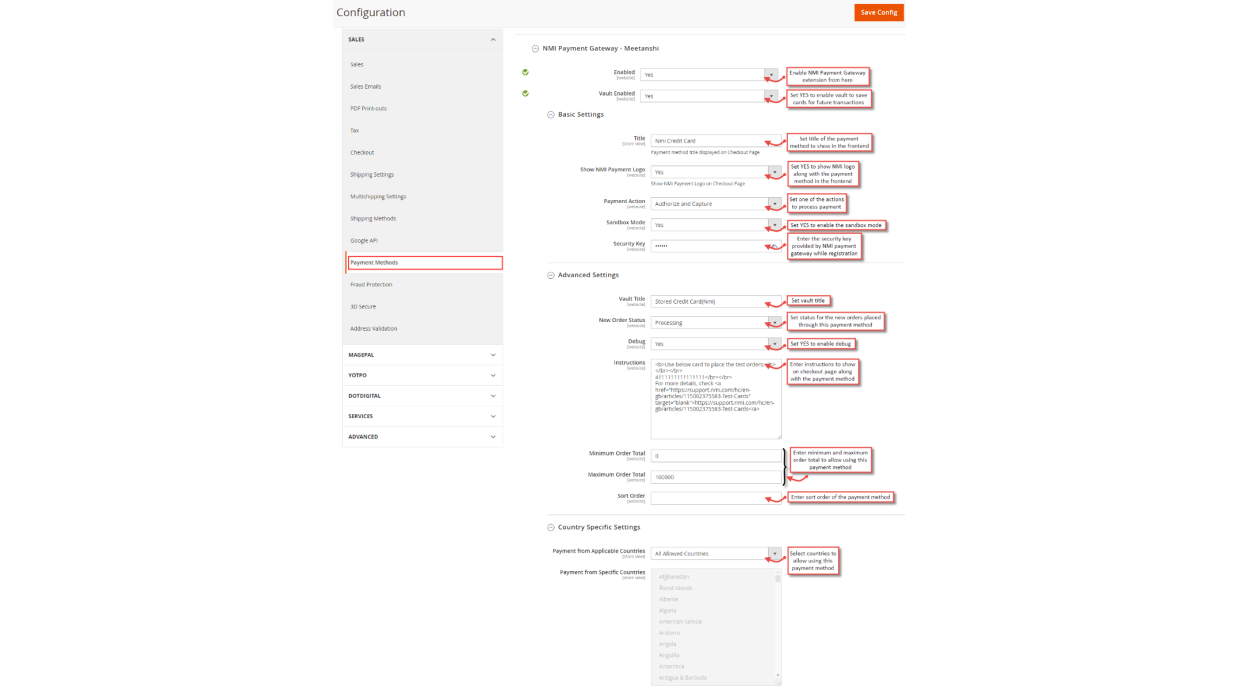Click the green check icon beside Enabled

pos(525,72)
